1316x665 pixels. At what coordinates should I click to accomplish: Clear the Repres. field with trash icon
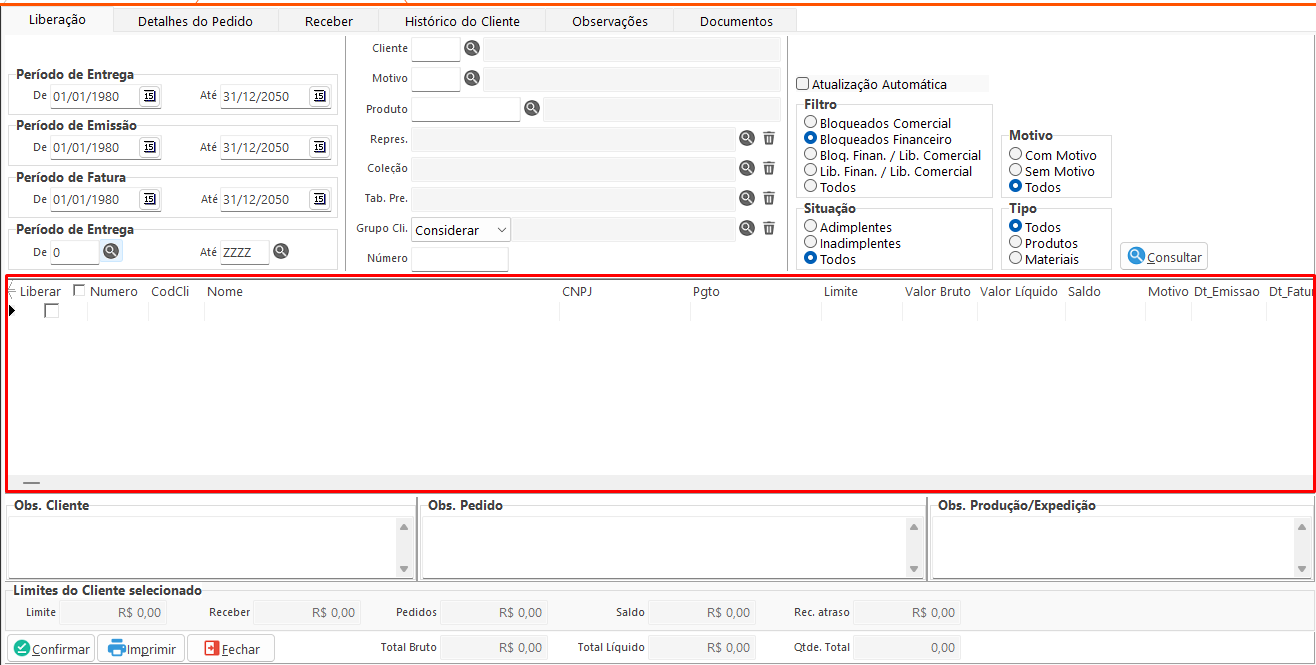coord(769,138)
